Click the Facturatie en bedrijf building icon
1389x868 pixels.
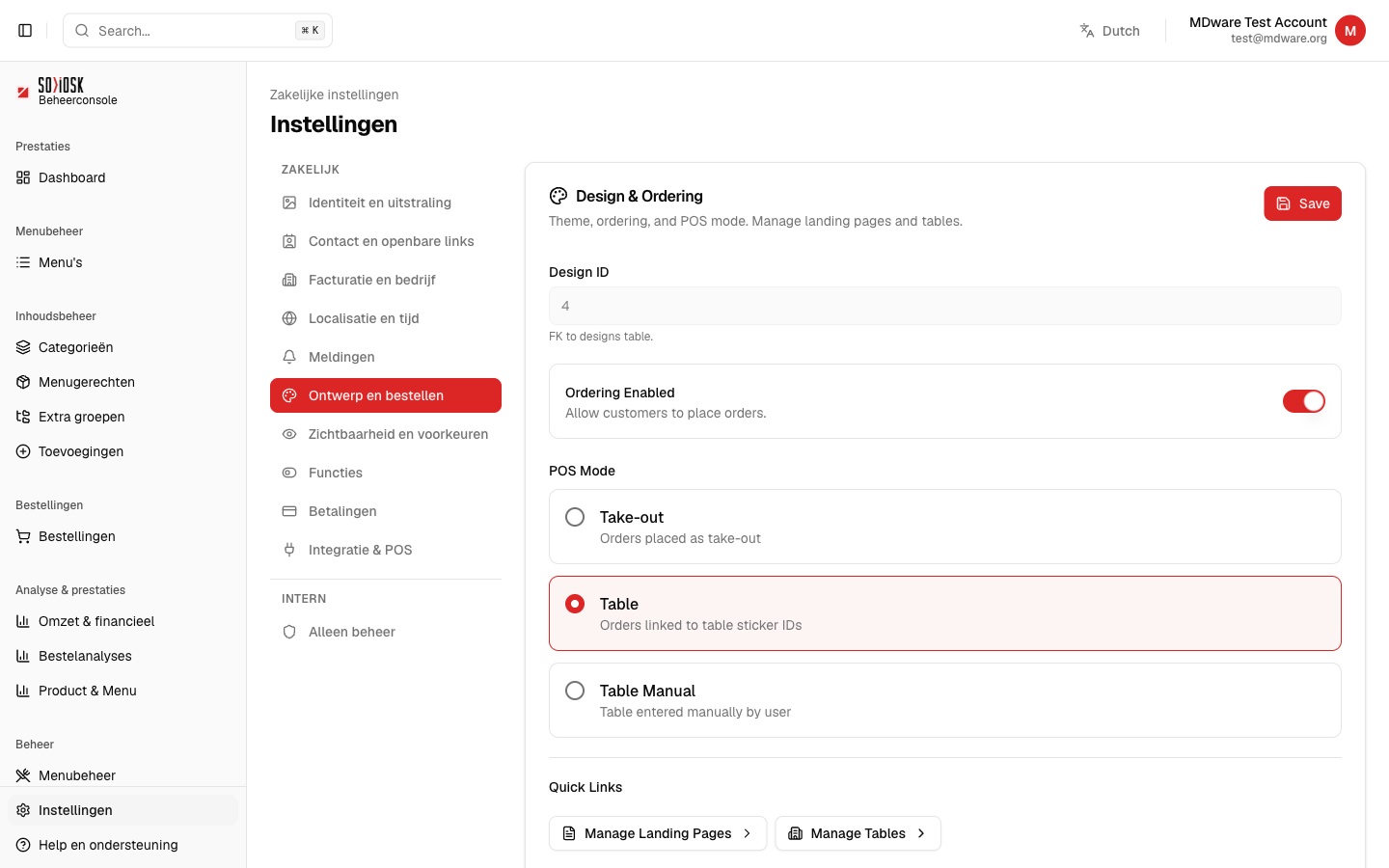[289, 280]
